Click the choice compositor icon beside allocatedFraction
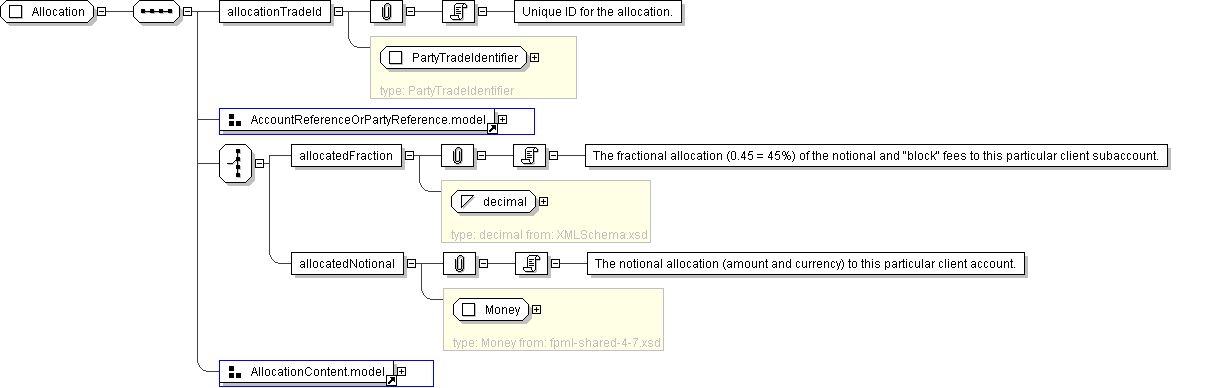This screenshot has width=1209, height=388. pyautogui.click(x=235, y=161)
